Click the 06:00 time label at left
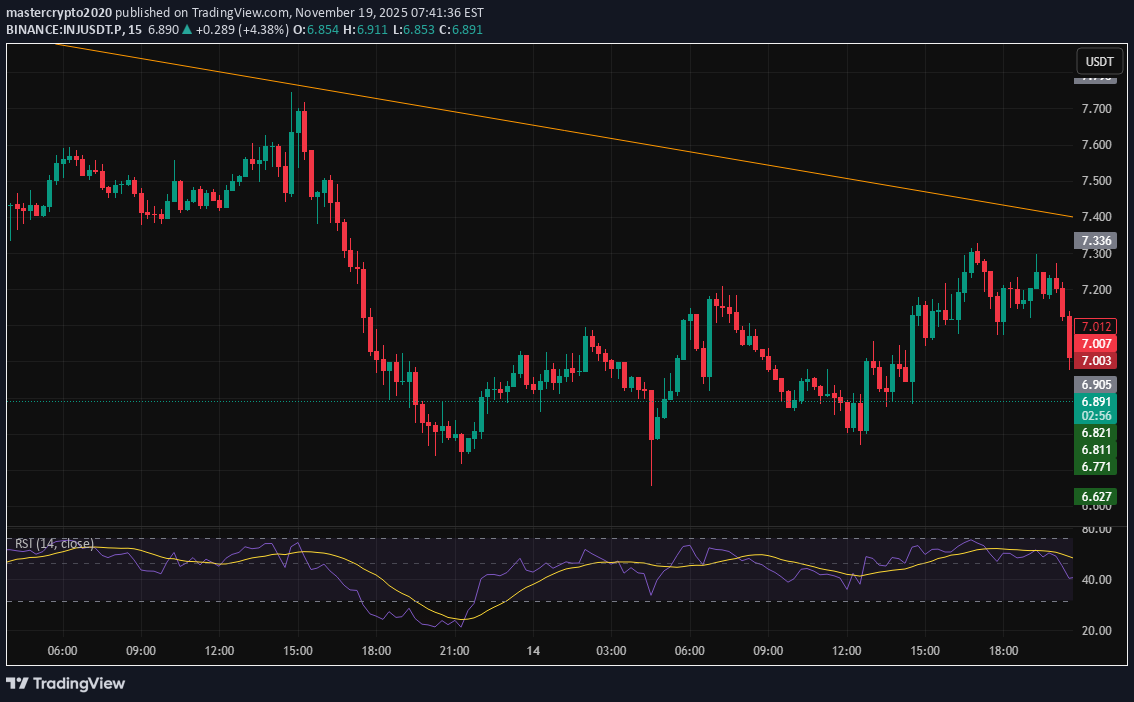Screen dimensions: 1134x702 point(62,650)
